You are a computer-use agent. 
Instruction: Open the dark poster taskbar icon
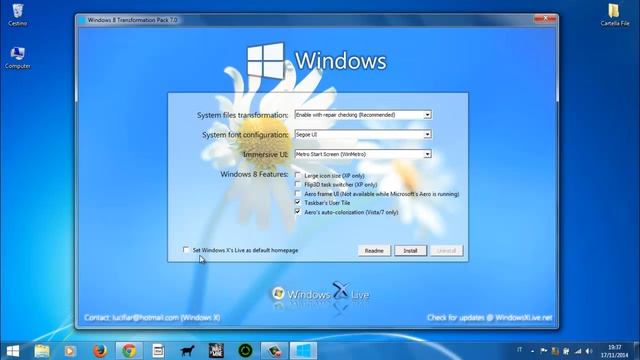click(216, 351)
